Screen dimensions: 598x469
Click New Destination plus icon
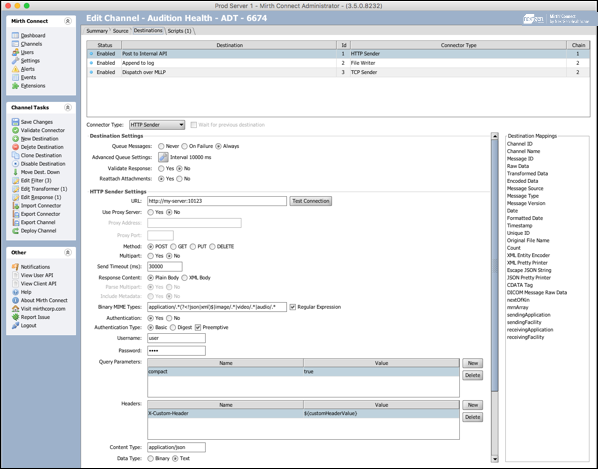click(x=15, y=139)
